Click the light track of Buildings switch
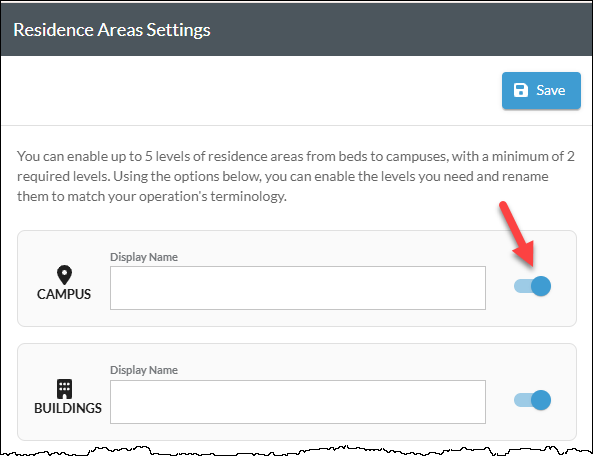Image resolution: width=593 pixels, height=456 pixels. pyautogui.click(x=522, y=400)
